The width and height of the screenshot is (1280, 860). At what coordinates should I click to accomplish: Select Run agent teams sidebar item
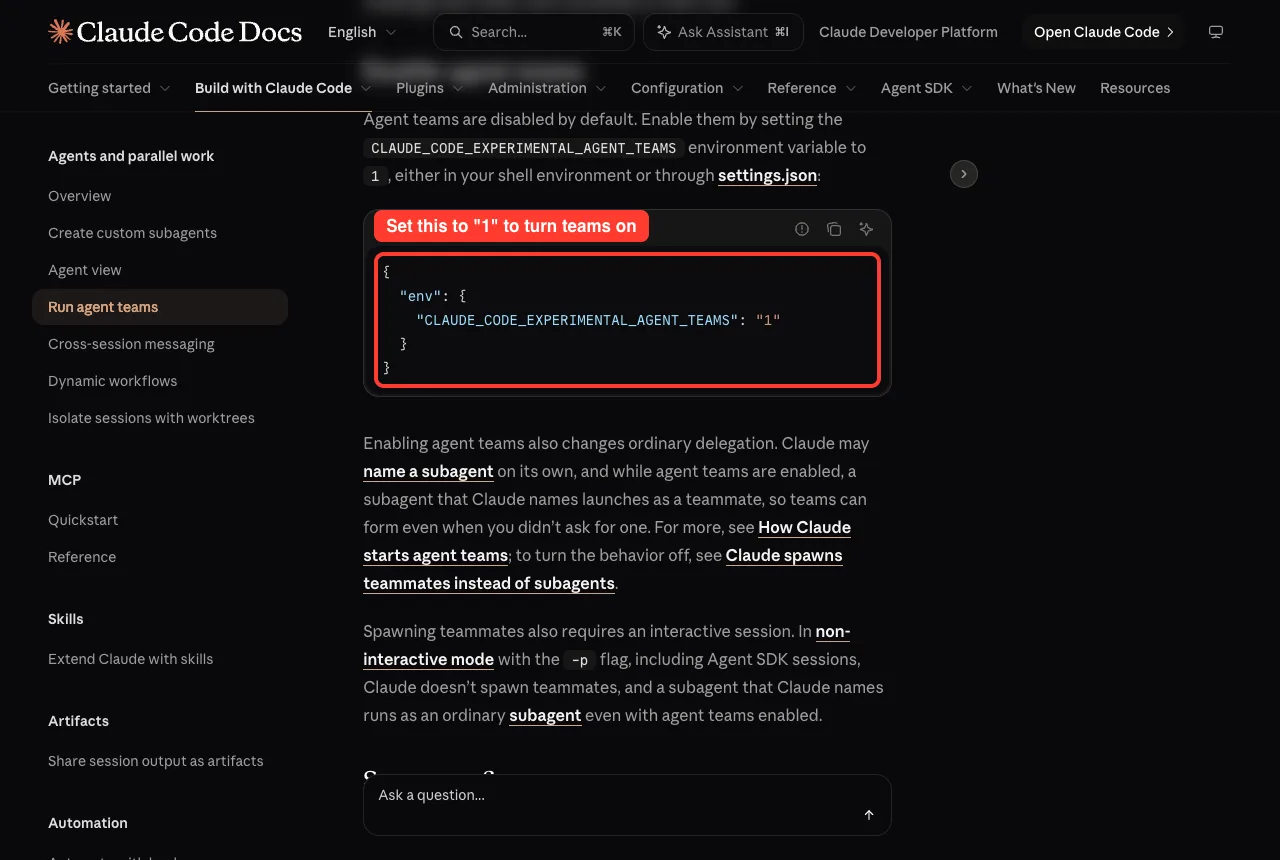click(x=160, y=307)
